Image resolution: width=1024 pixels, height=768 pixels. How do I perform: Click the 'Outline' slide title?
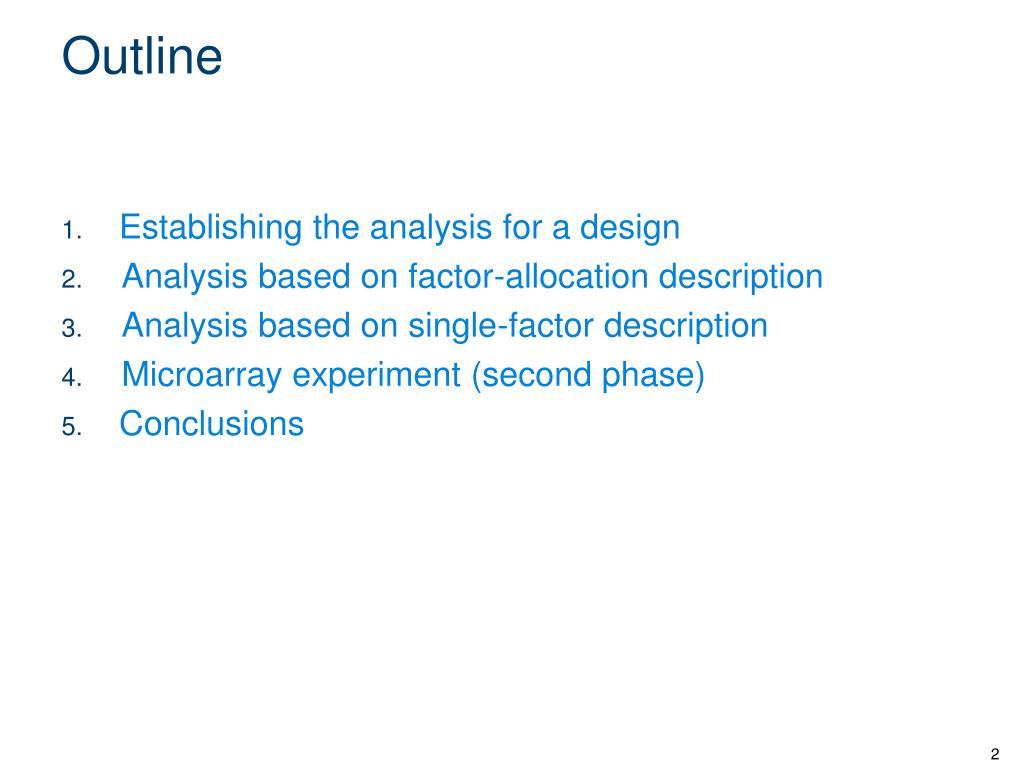point(142,56)
